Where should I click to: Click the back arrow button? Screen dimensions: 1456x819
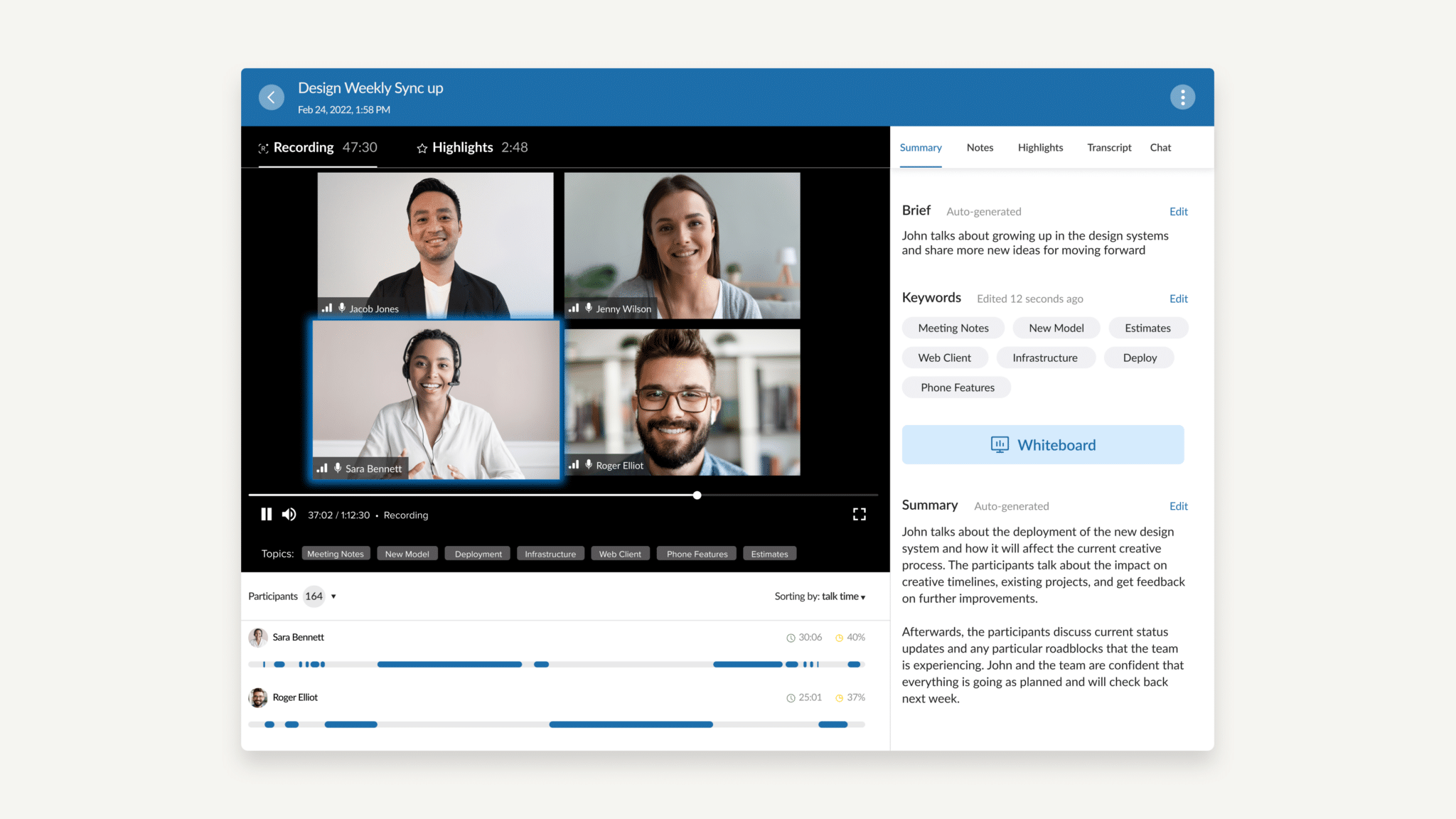(271, 97)
